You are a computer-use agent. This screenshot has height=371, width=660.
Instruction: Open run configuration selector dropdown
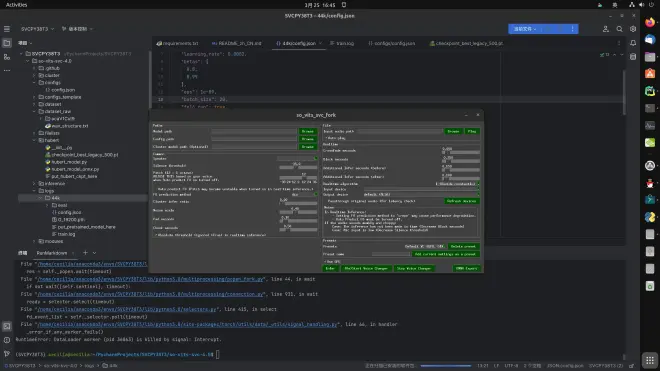click(x=524, y=29)
